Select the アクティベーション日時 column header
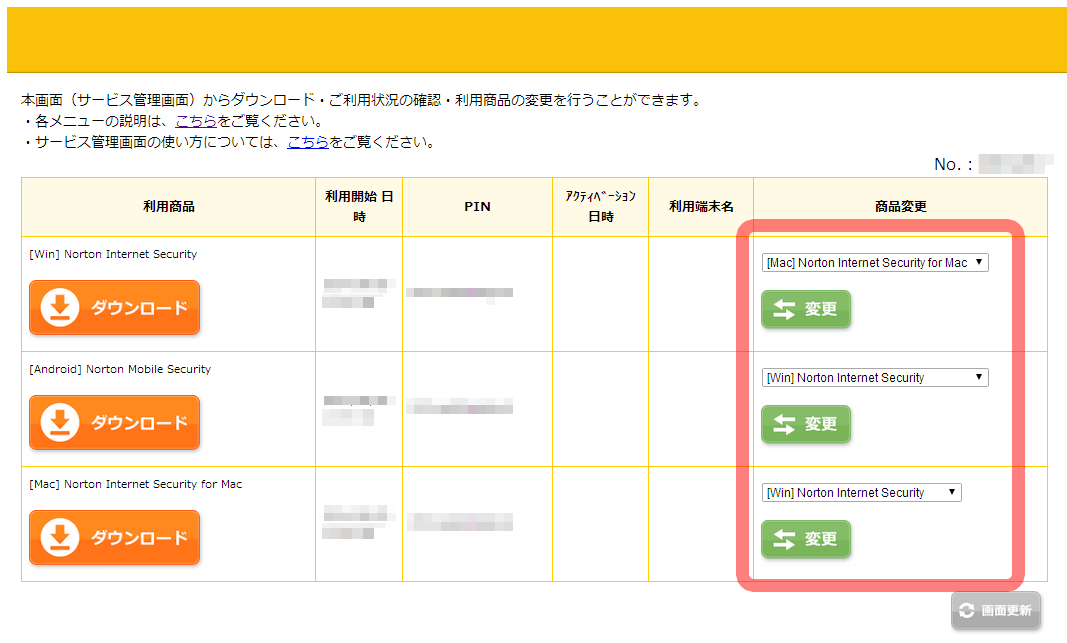1067x643 pixels. point(601,207)
